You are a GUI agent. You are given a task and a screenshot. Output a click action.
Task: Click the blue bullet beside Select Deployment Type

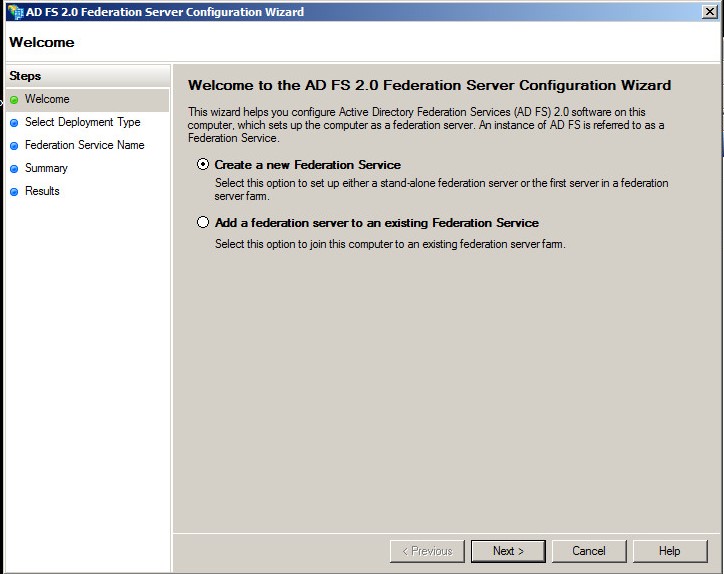pos(14,123)
